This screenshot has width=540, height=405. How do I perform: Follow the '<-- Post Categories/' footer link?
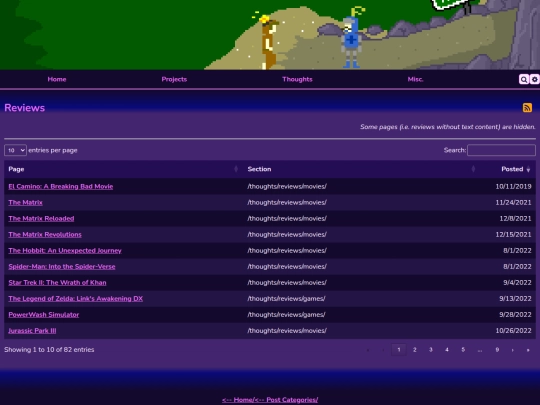tap(287, 400)
